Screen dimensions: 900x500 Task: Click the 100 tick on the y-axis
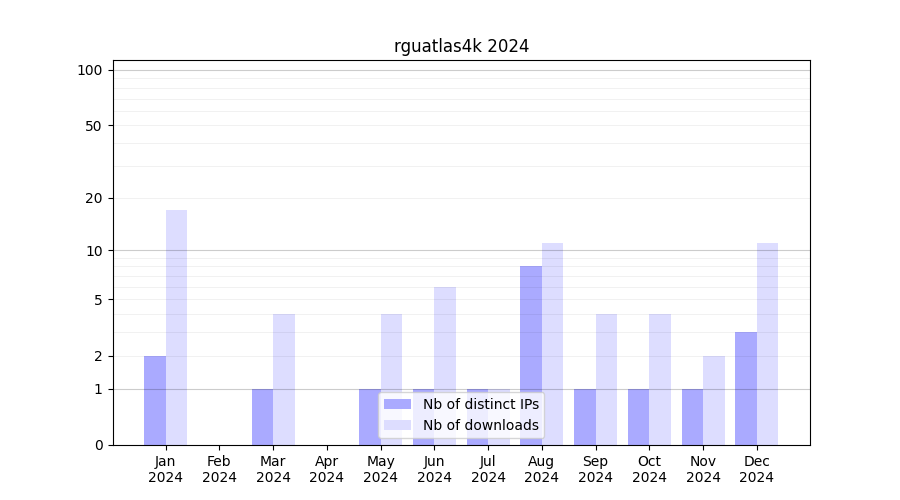pos(90,70)
